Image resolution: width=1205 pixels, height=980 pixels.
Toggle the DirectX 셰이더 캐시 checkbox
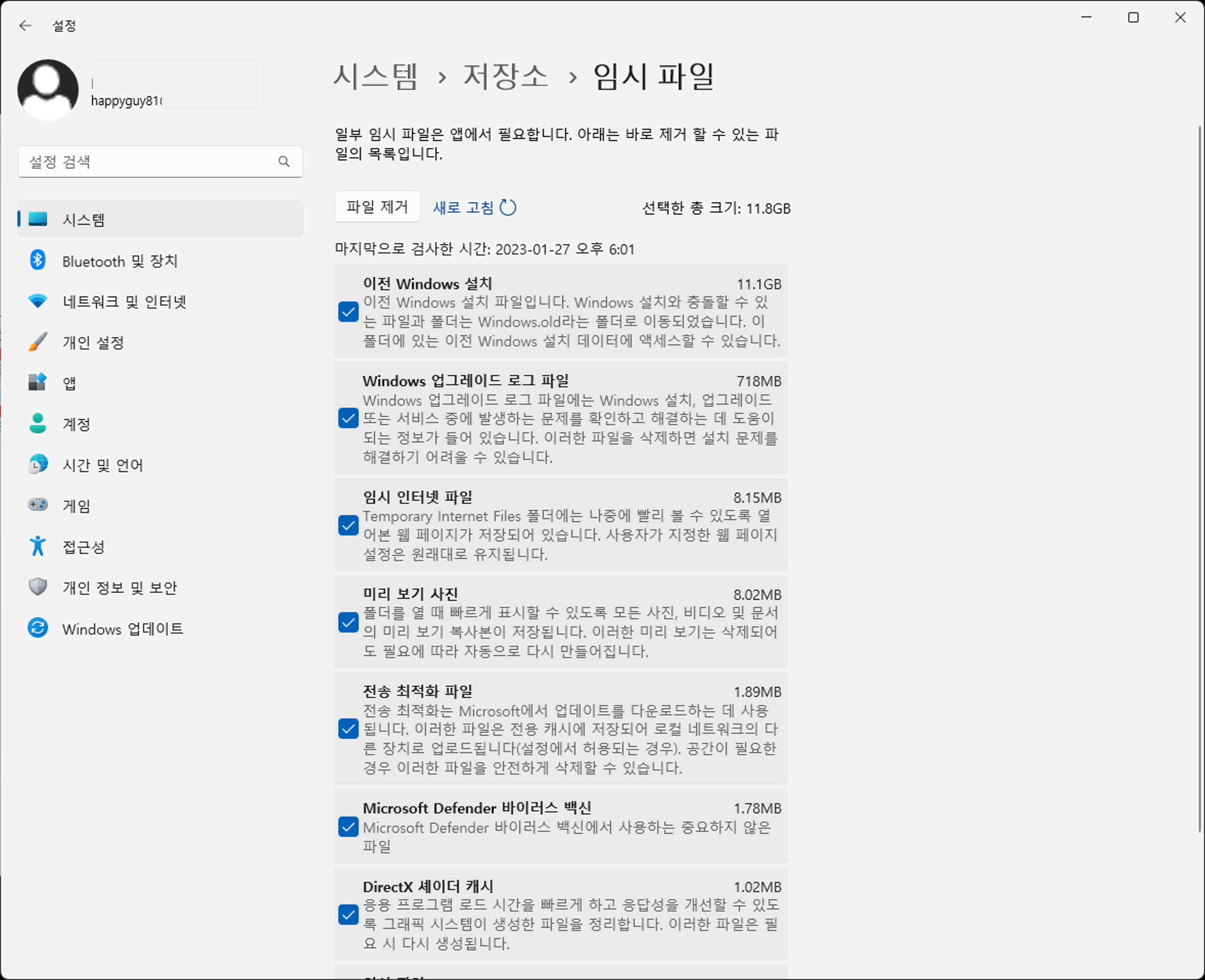348,915
